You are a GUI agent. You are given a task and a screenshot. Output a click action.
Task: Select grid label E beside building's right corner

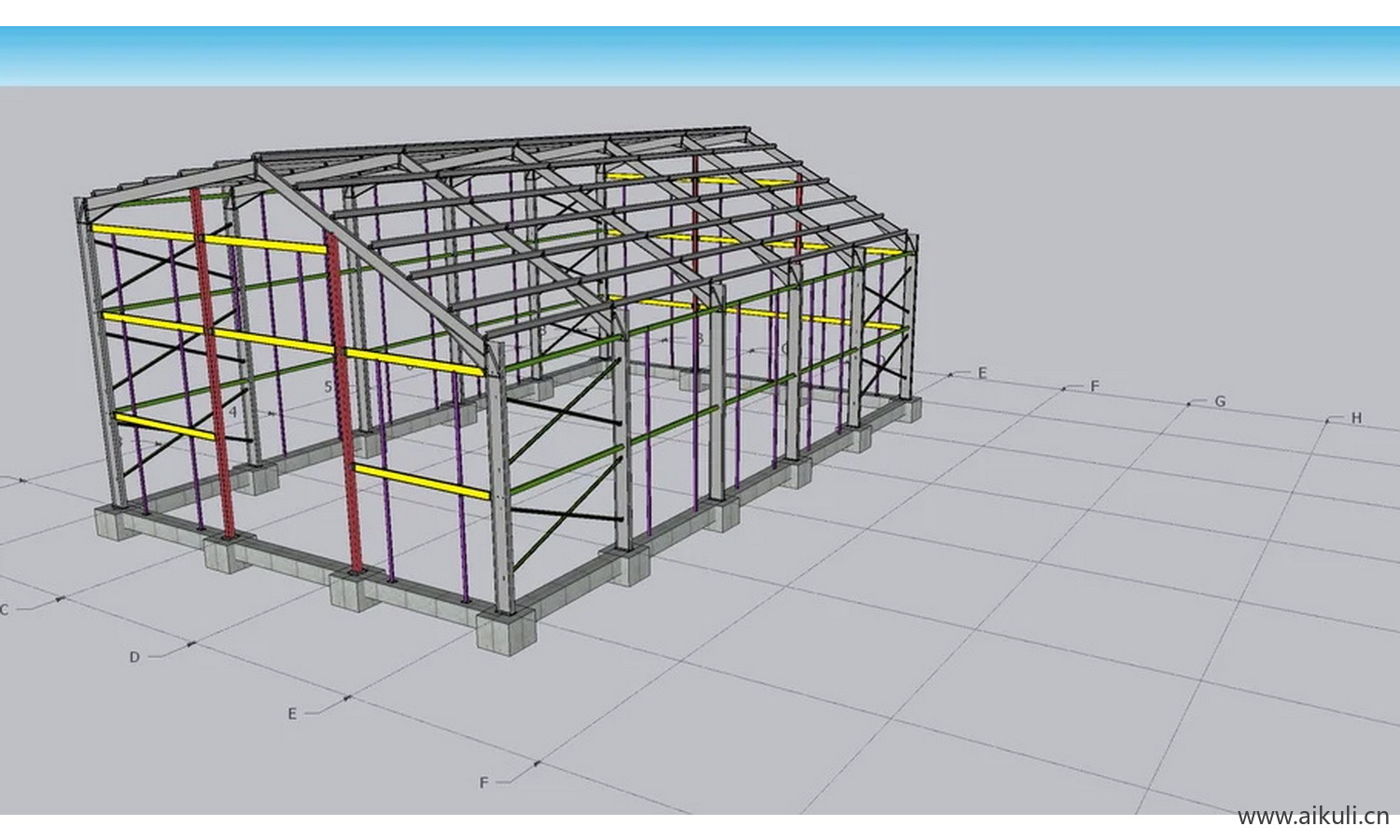pyautogui.click(x=982, y=372)
